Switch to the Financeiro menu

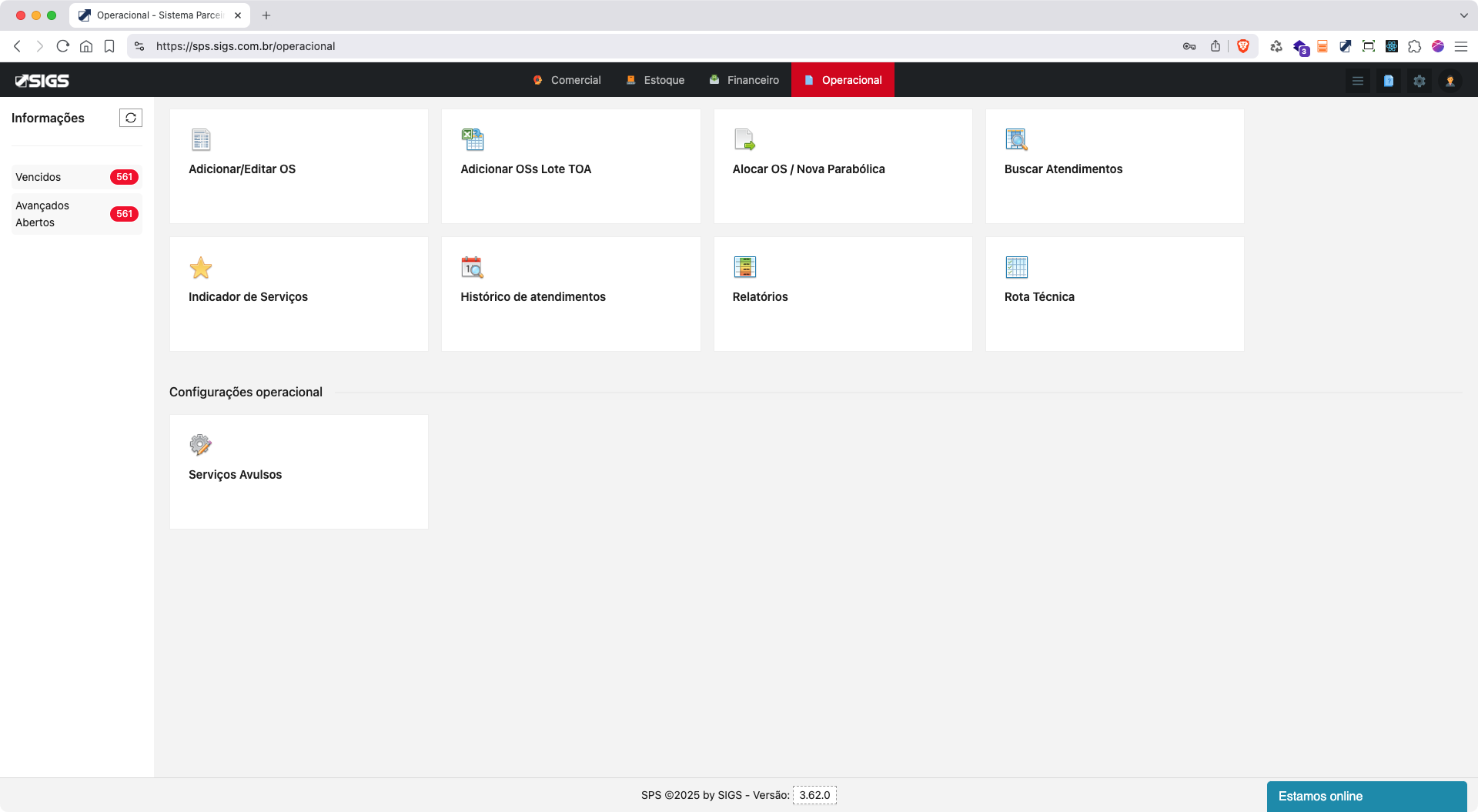click(x=744, y=80)
